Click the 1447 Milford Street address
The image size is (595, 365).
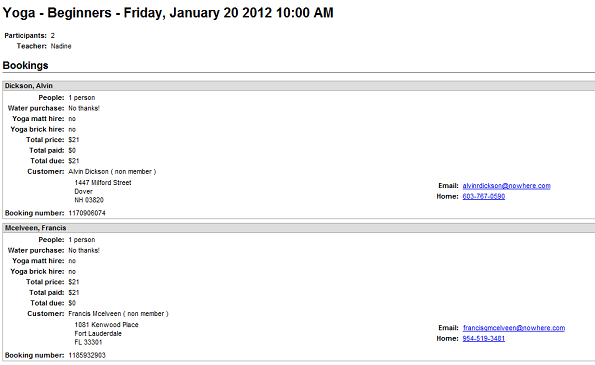(x=103, y=182)
